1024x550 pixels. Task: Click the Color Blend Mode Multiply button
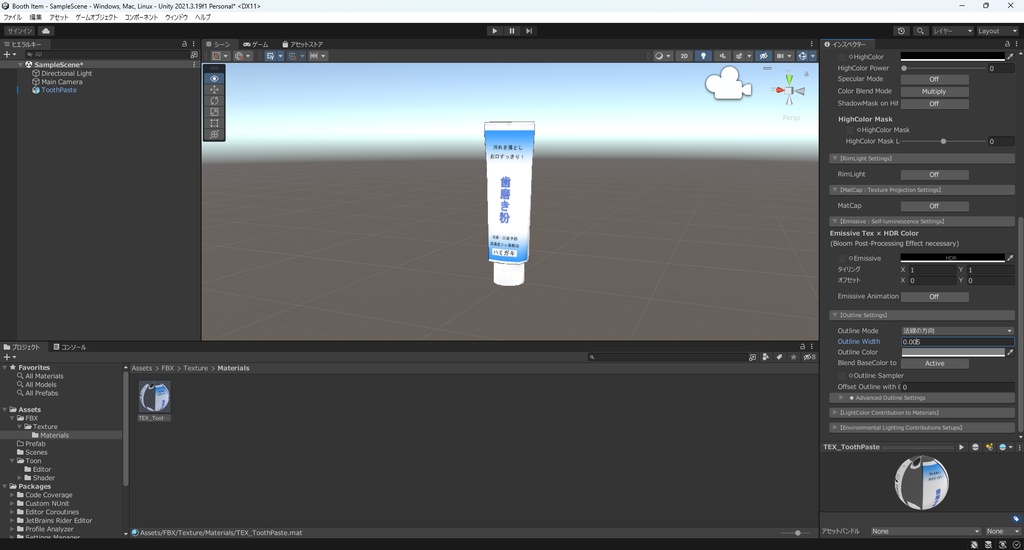tap(934, 91)
